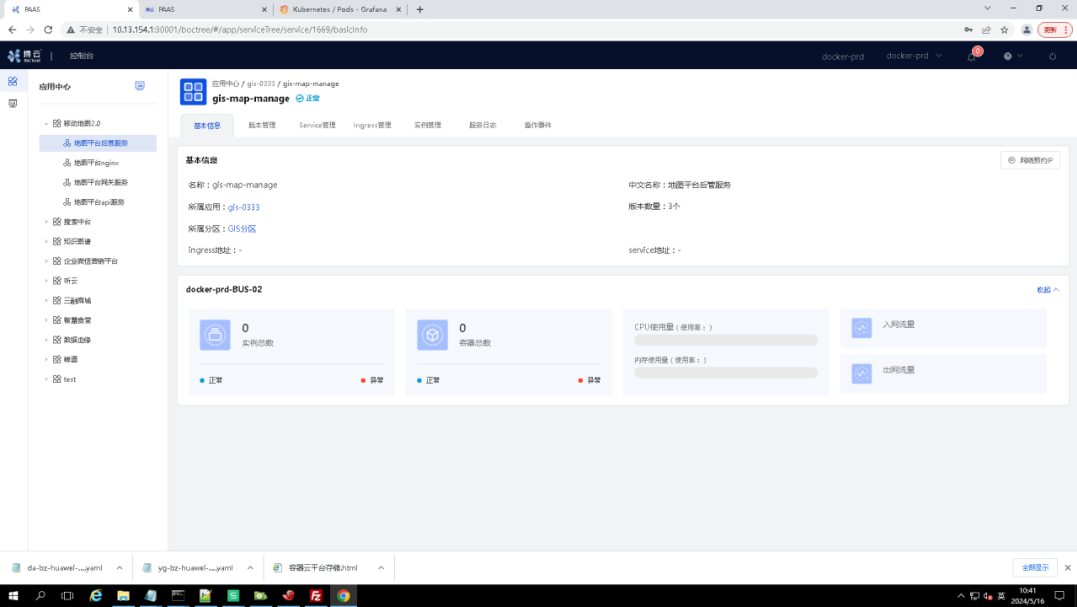The image size is (1077, 607).
Task: Click the 全部显示 downloads button
Action: coord(1035,568)
